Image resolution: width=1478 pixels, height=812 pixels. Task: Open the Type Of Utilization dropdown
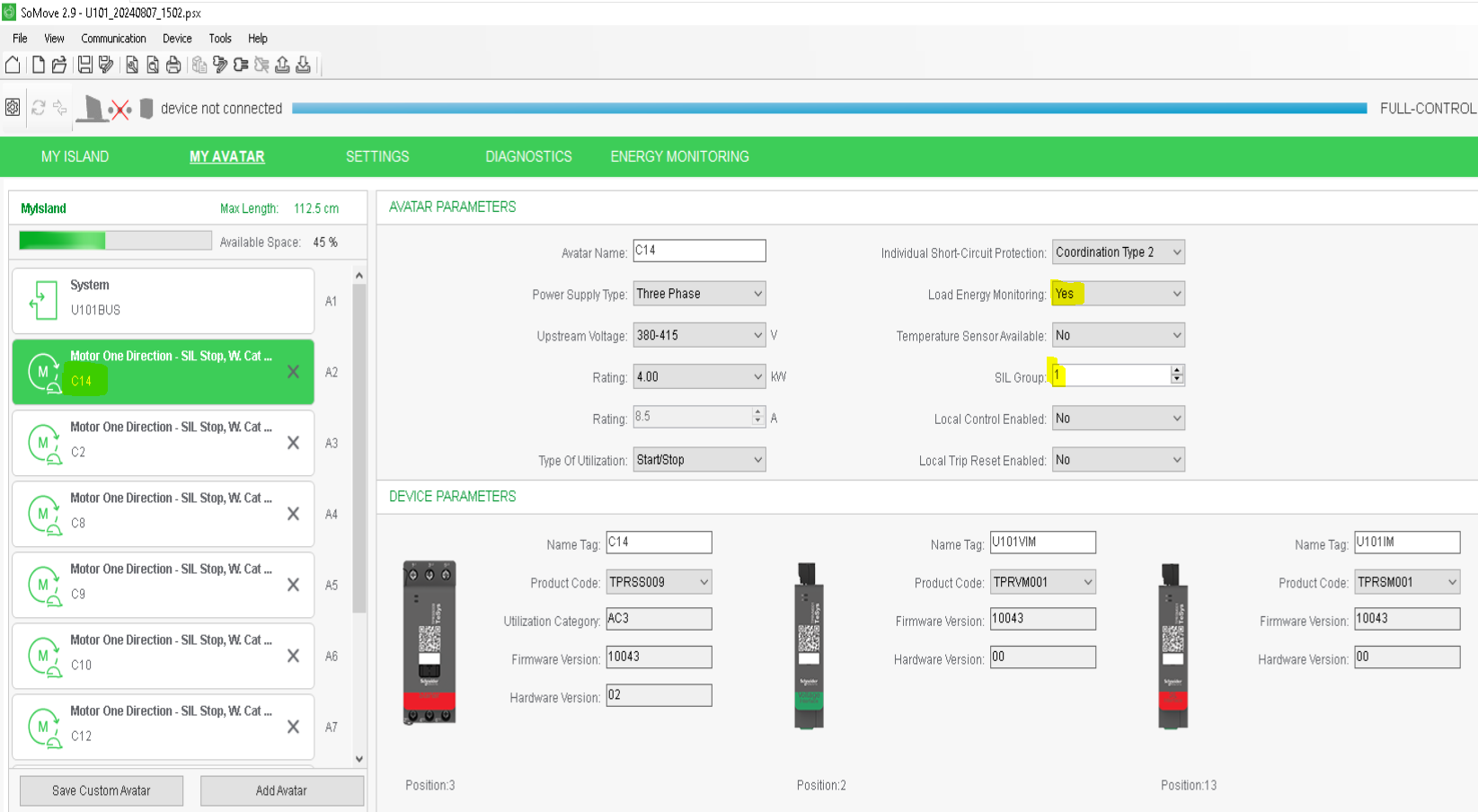(699, 460)
